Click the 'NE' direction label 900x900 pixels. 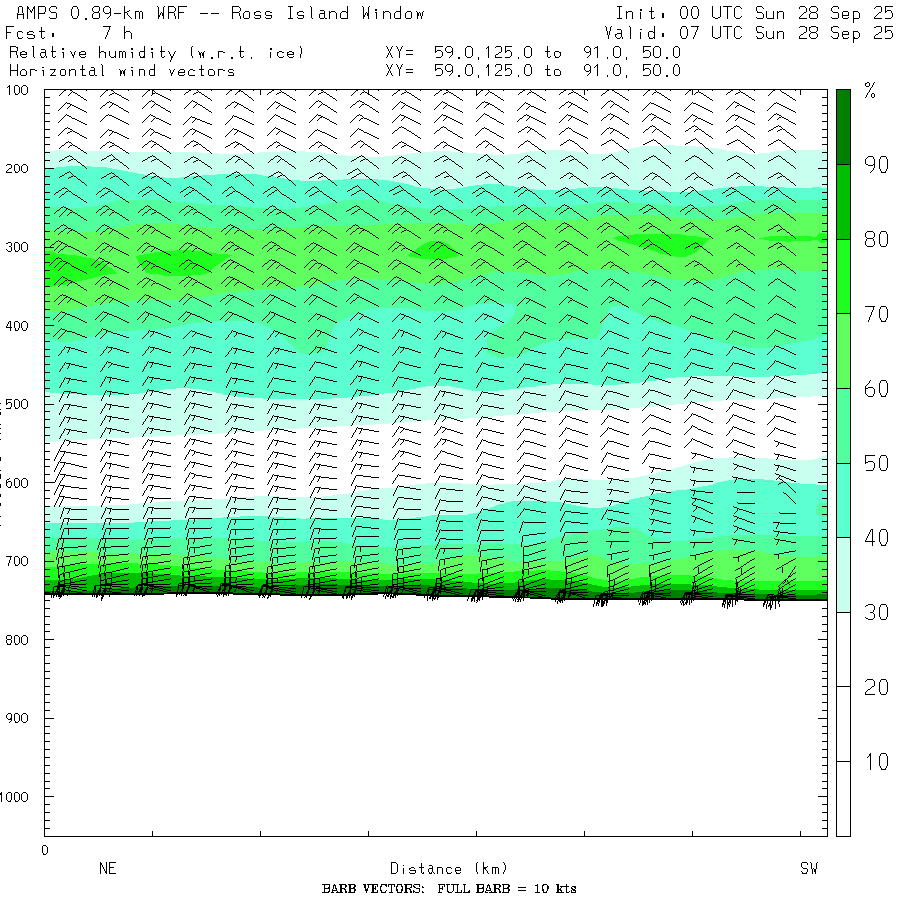[x=108, y=868]
